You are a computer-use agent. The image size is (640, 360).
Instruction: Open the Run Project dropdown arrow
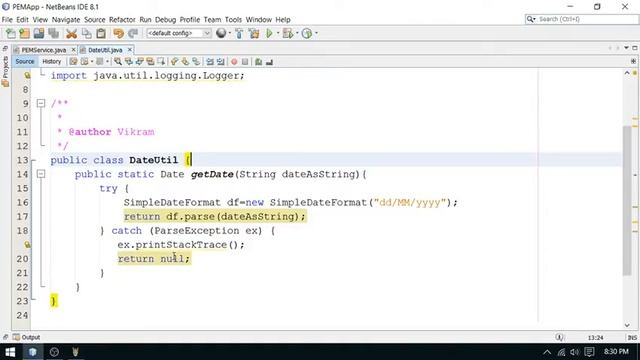click(x=278, y=33)
